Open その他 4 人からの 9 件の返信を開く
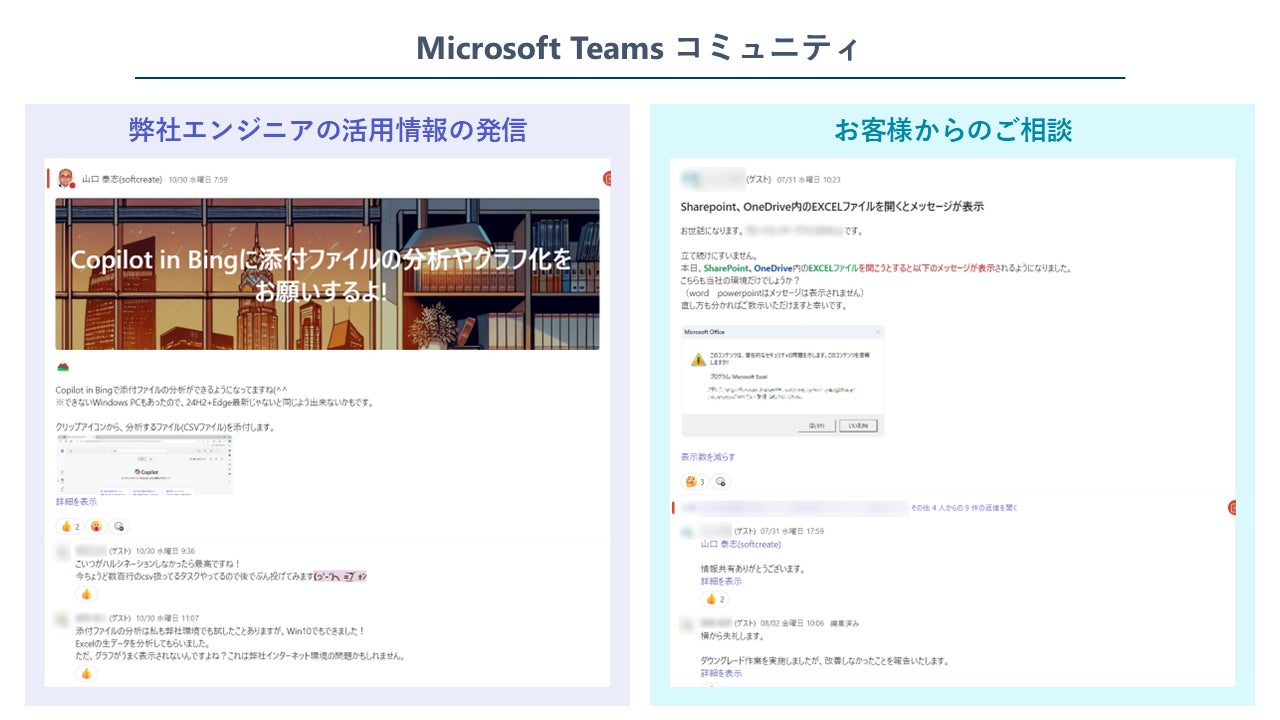Screen dimensions: 1280x720 tap(964, 508)
